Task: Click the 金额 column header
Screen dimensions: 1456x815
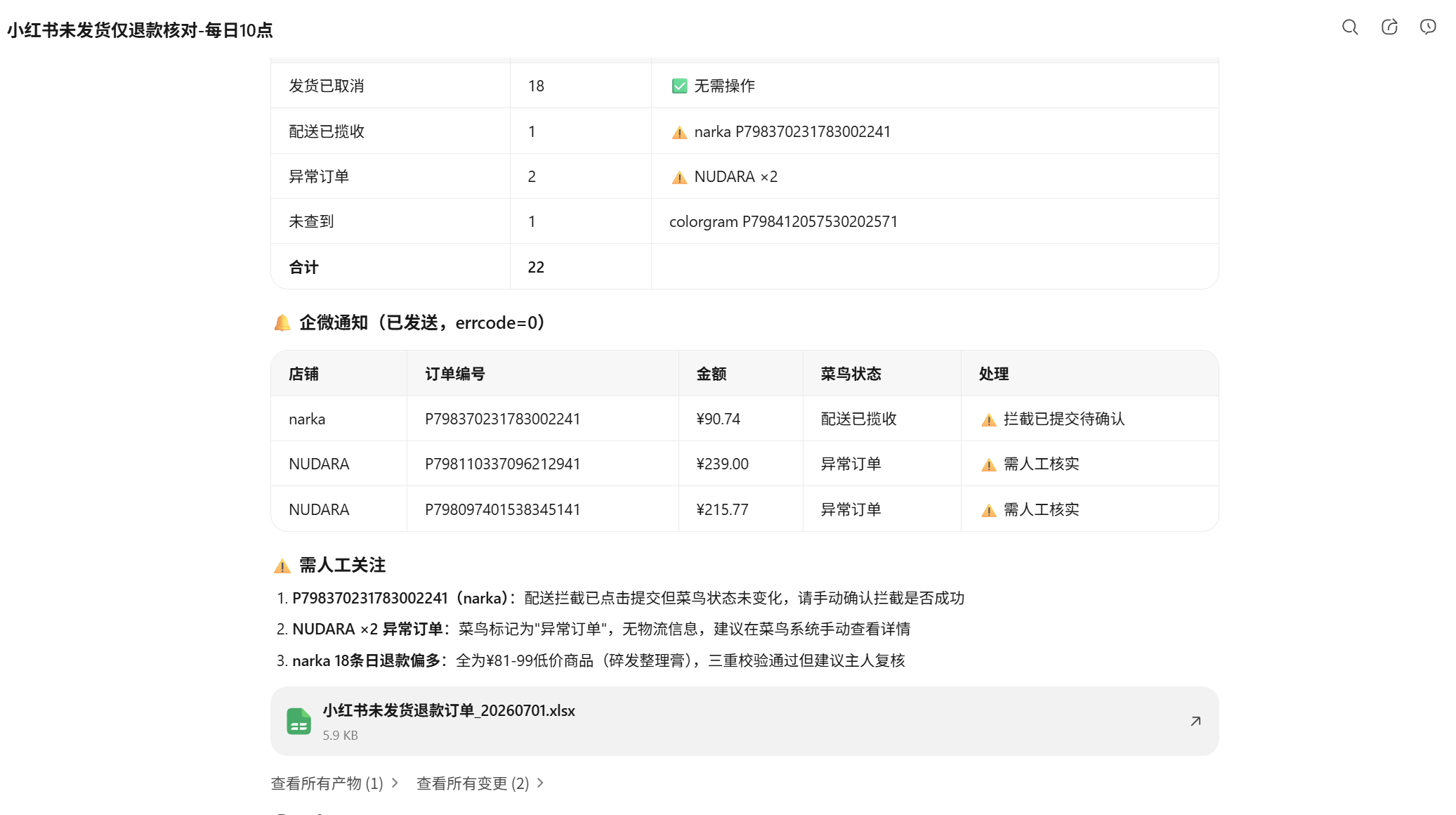Action: tap(711, 374)
